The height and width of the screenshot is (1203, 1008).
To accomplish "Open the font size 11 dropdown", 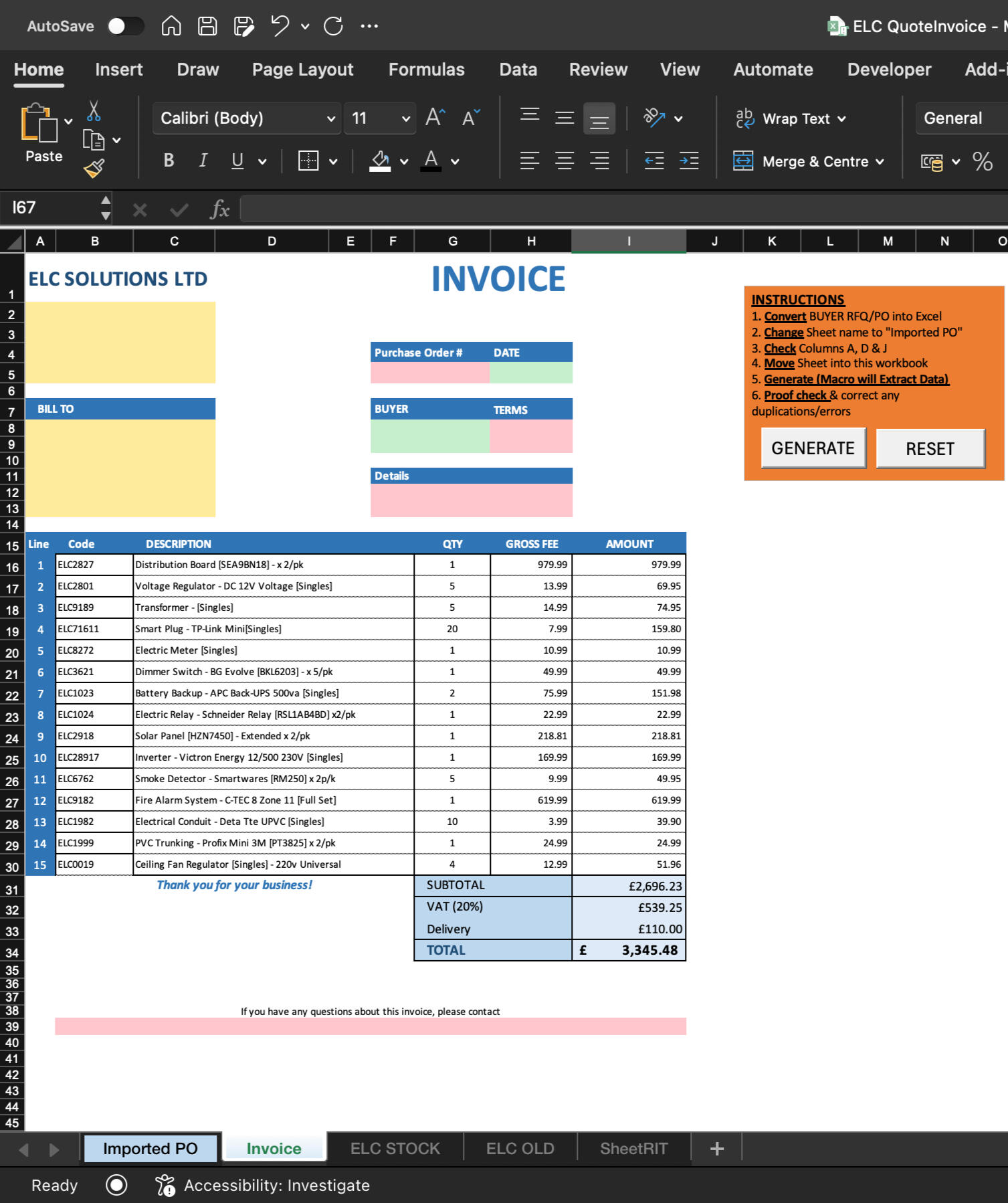I will tap(405, 119).
